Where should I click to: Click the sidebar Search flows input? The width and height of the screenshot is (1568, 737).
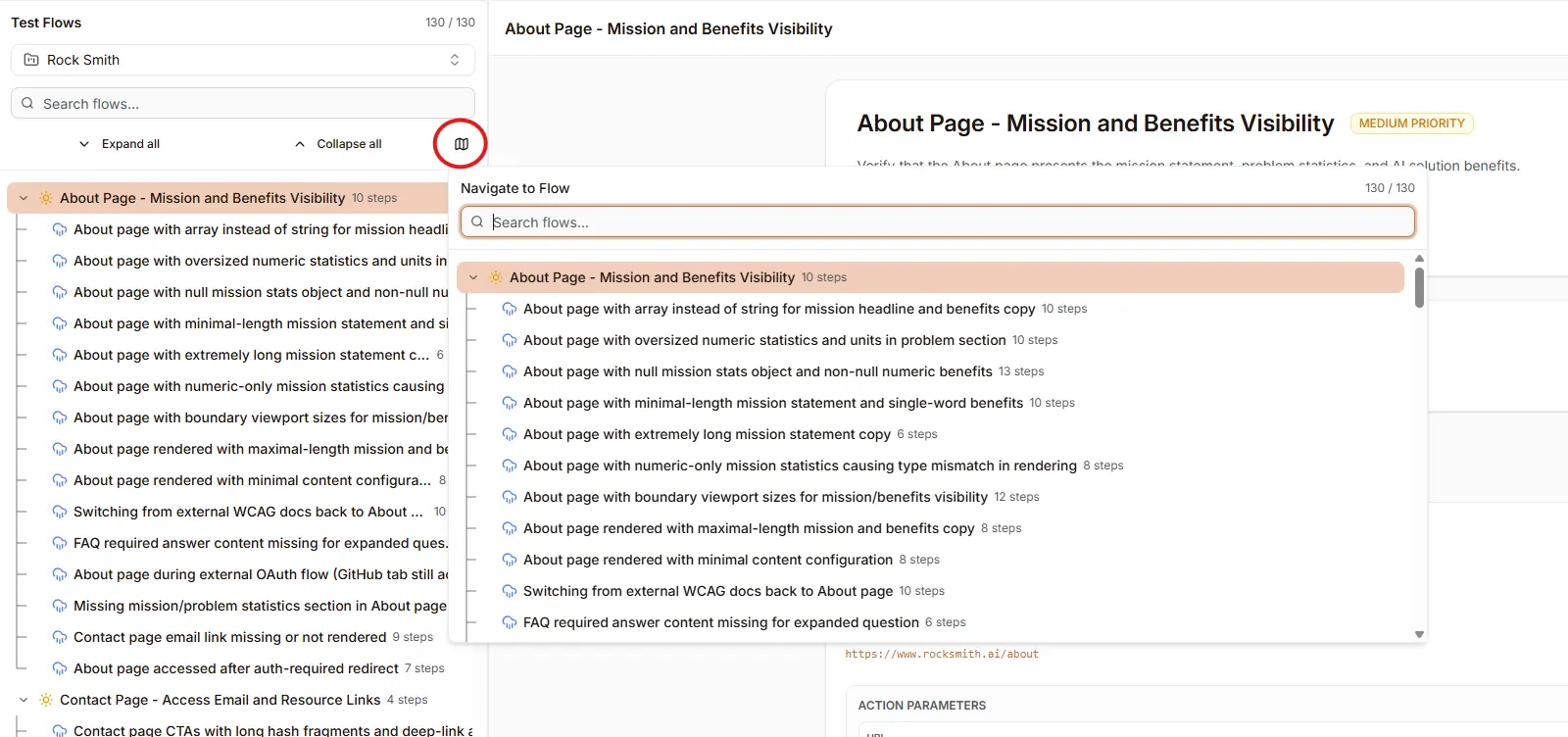(x=243, y=104)
